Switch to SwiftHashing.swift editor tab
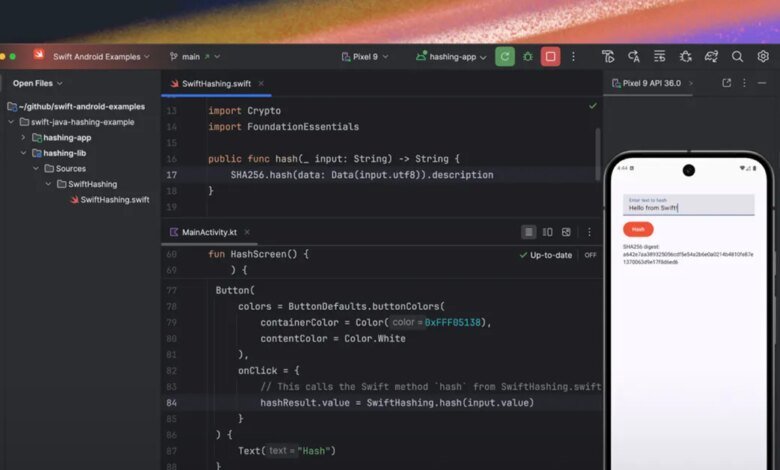780x470 pixels. (x=214, y=84)
